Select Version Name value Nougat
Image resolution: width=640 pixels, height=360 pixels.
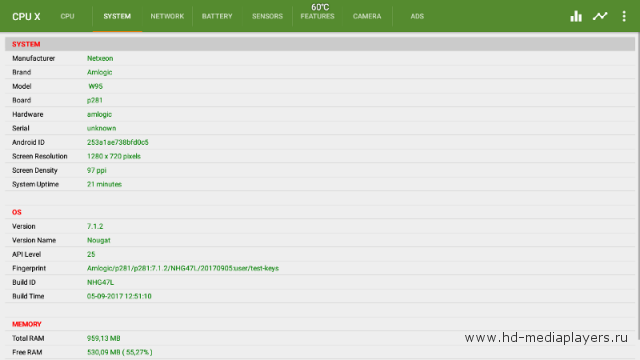(x=99, y=240)
